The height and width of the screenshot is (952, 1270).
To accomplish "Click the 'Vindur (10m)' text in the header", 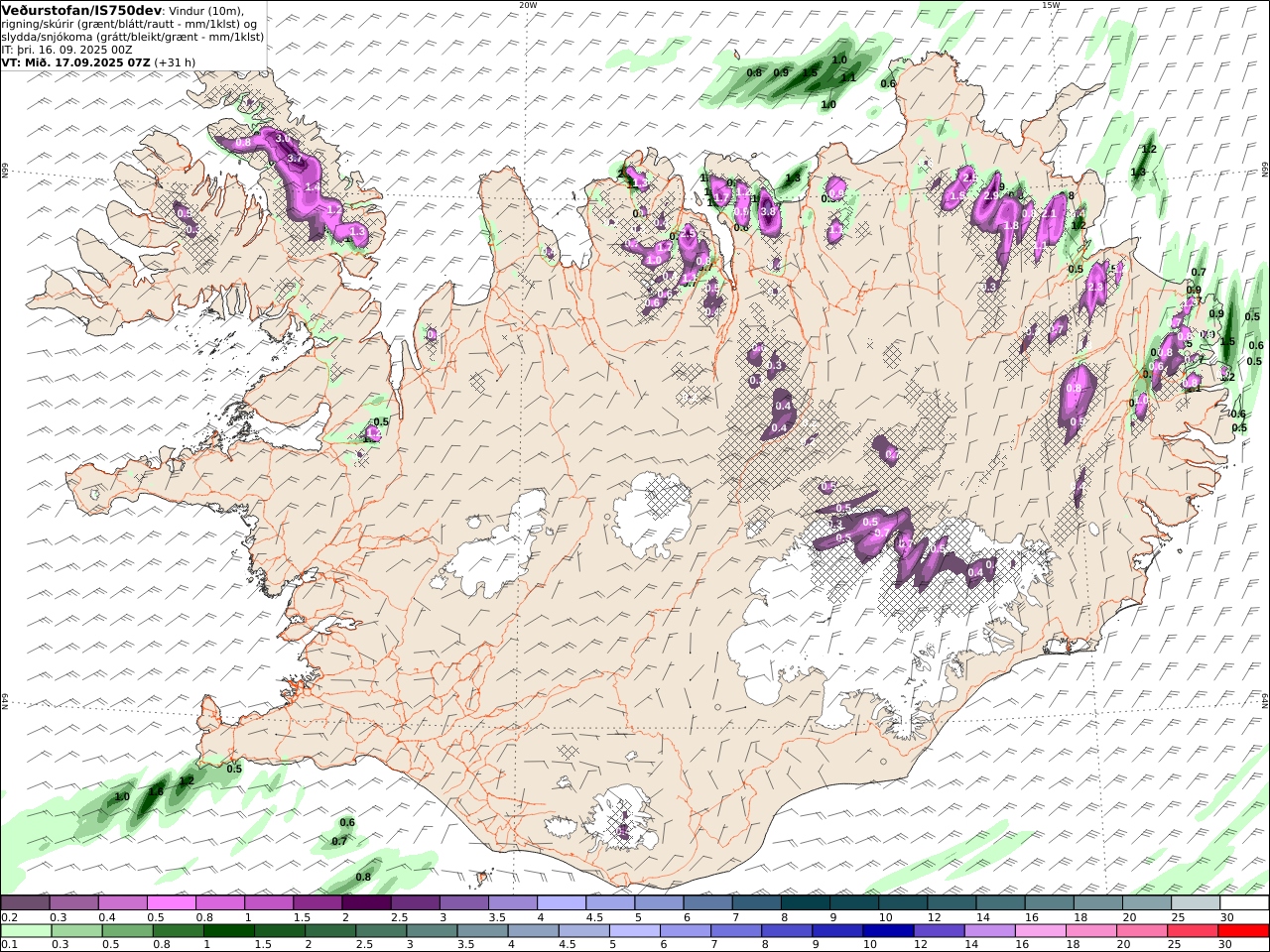I will [x=206, y=10].
